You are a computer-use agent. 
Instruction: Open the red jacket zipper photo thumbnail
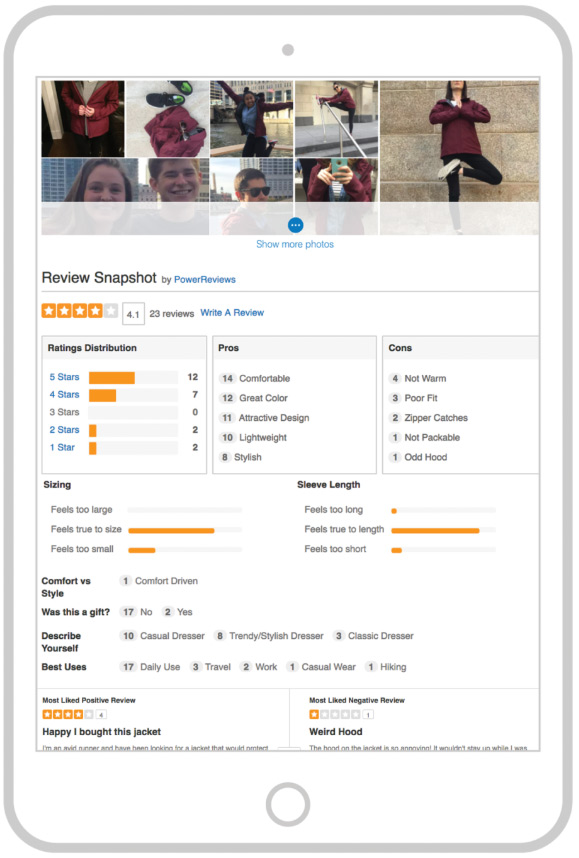point(83,119)
